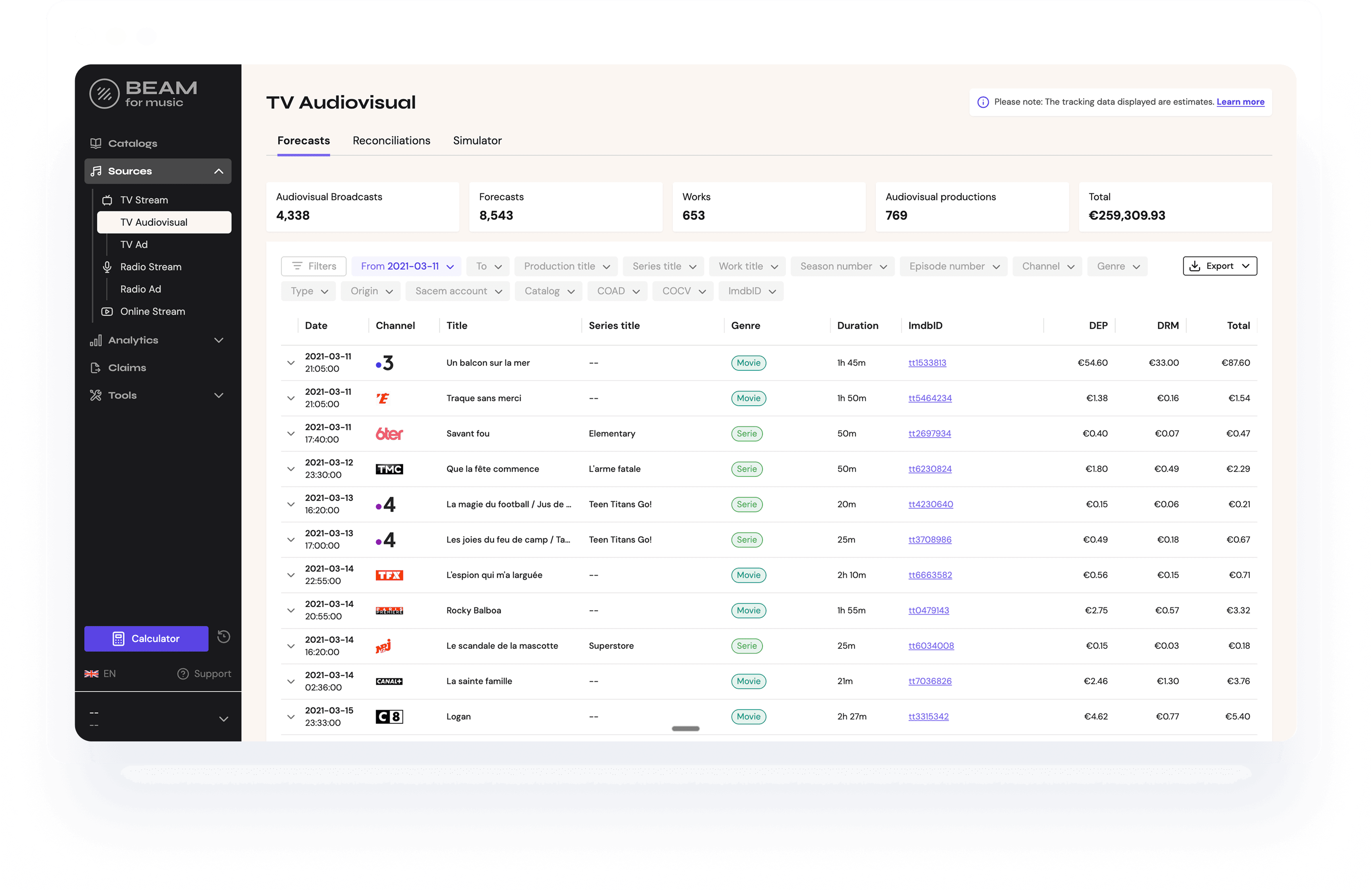
Task: Open the Learn more link
Action: [1240, 102]
